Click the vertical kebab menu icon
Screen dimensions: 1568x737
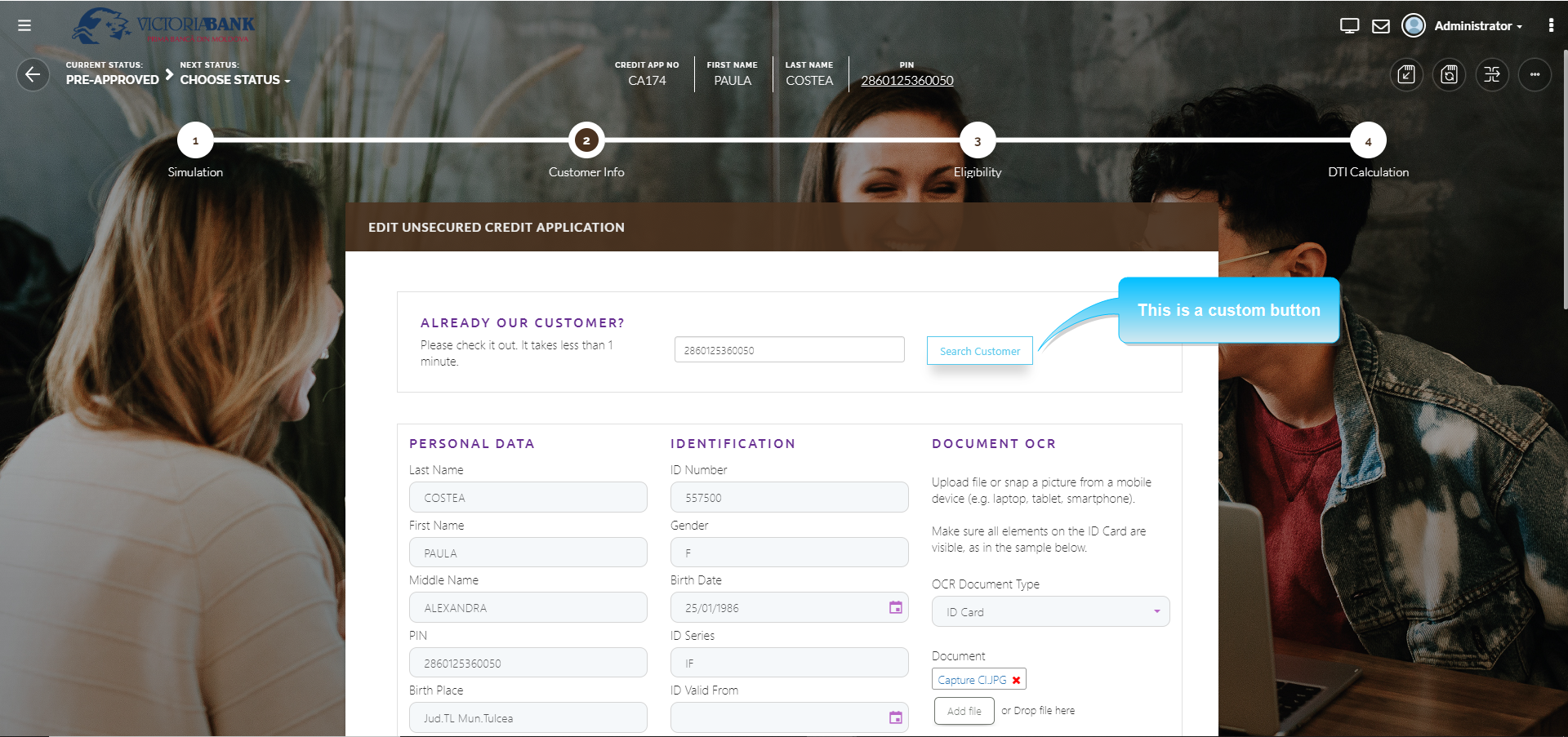pyautogui.click(x=1550, y=25)
